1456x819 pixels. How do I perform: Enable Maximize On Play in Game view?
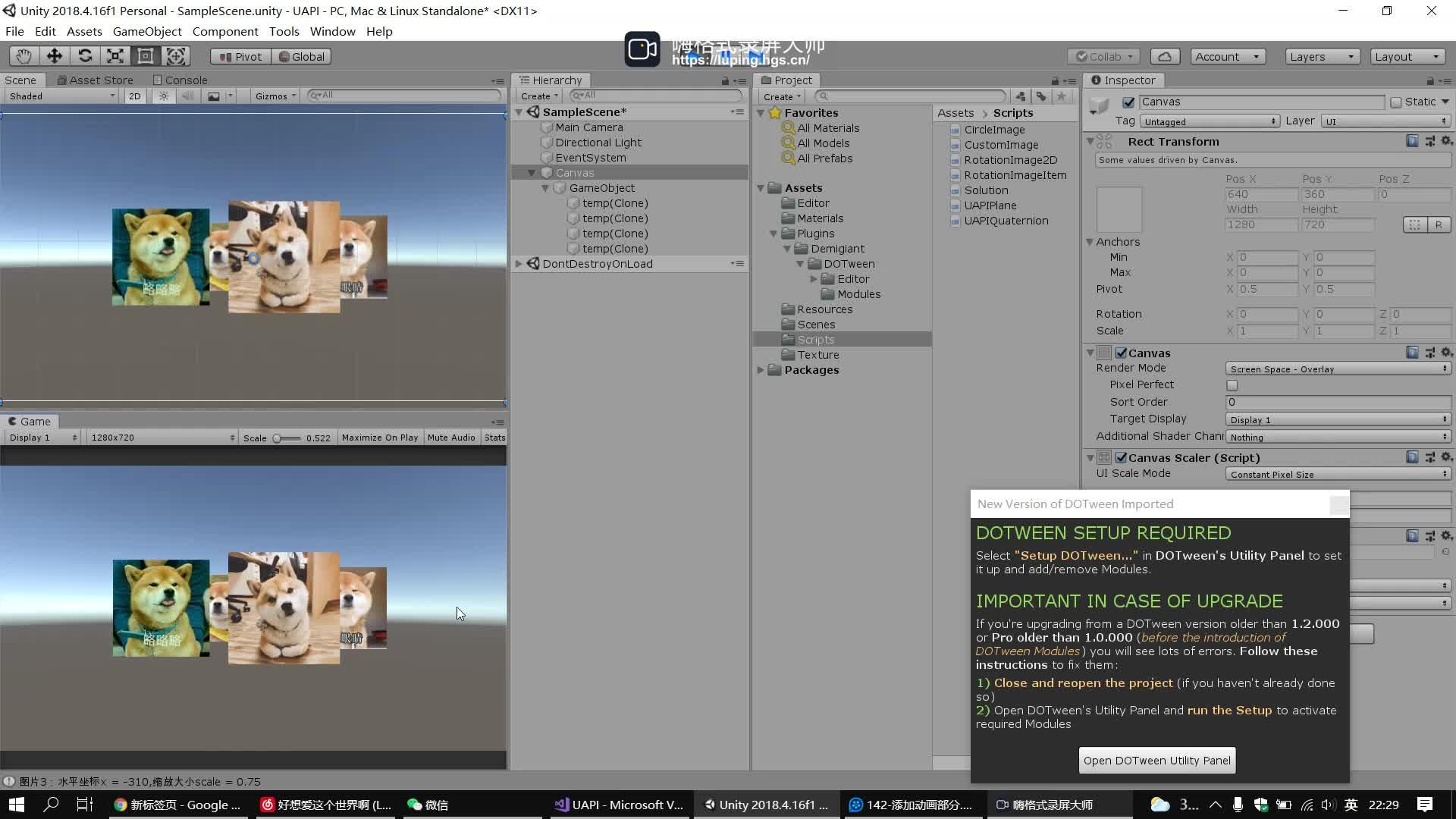coord(380,437)
